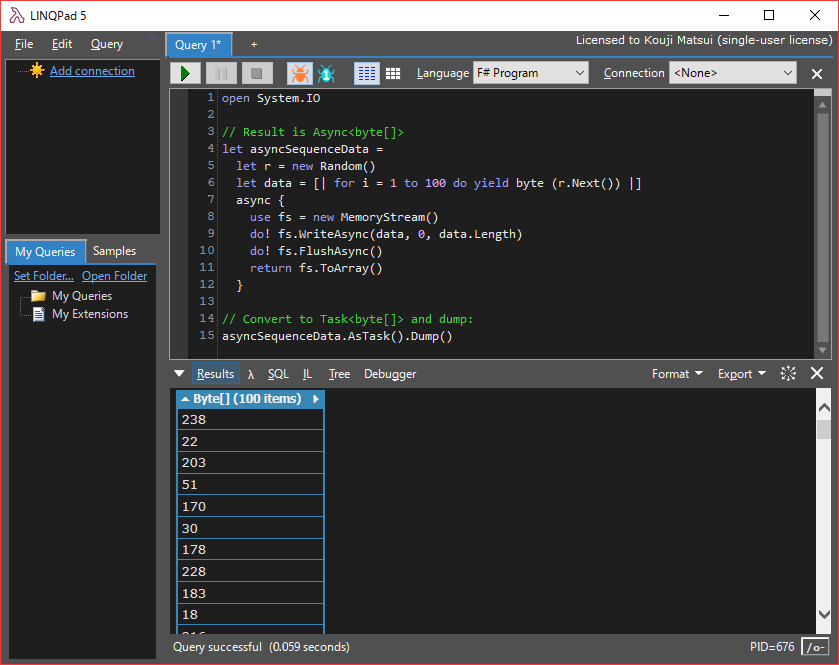The width and height of the screenshot is (839, 665).
Task: Select the My Extensions document icon
Action: pyautogui.click(x=39, y=314)
